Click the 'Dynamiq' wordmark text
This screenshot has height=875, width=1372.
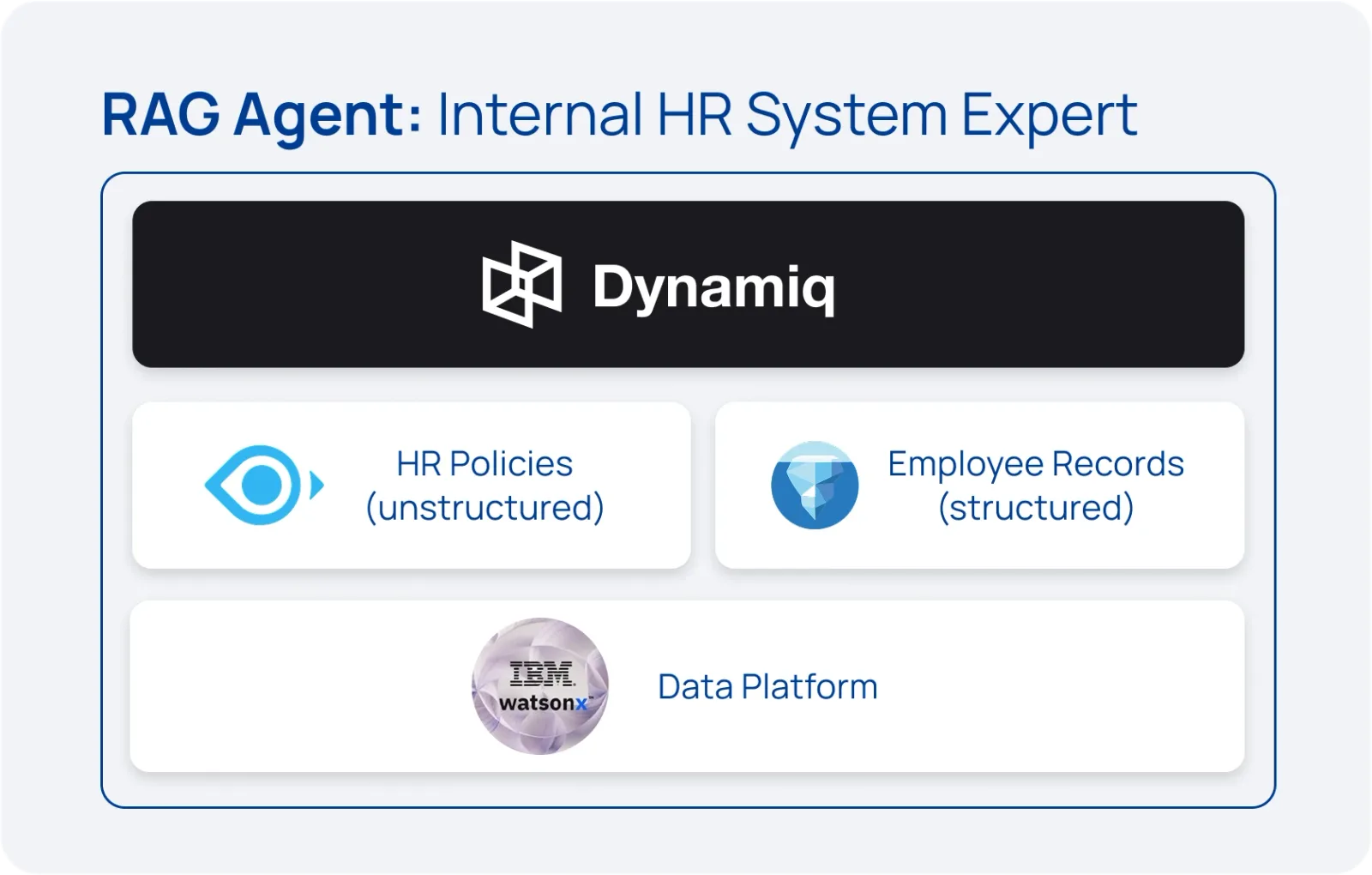(713, 288)
